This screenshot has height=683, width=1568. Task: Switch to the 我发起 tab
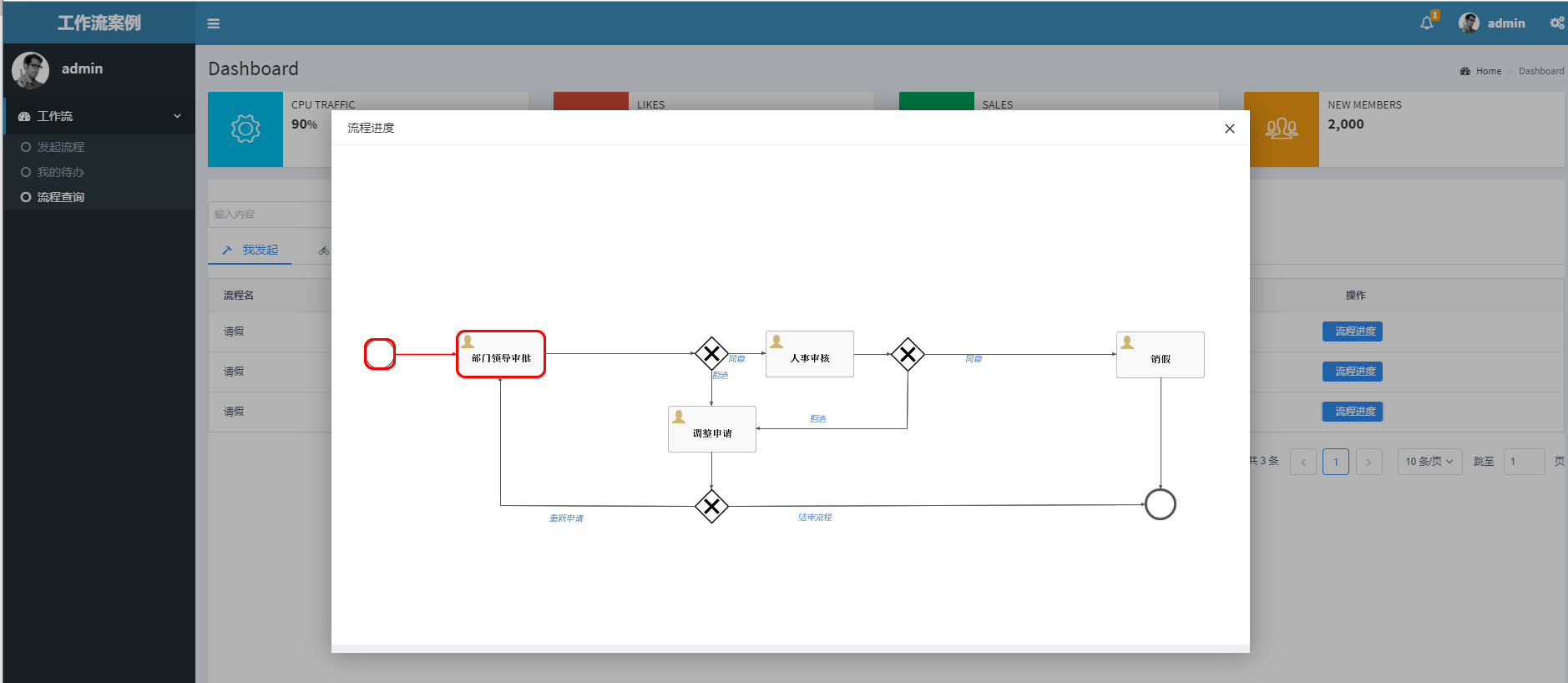click(x=250, y=250)
